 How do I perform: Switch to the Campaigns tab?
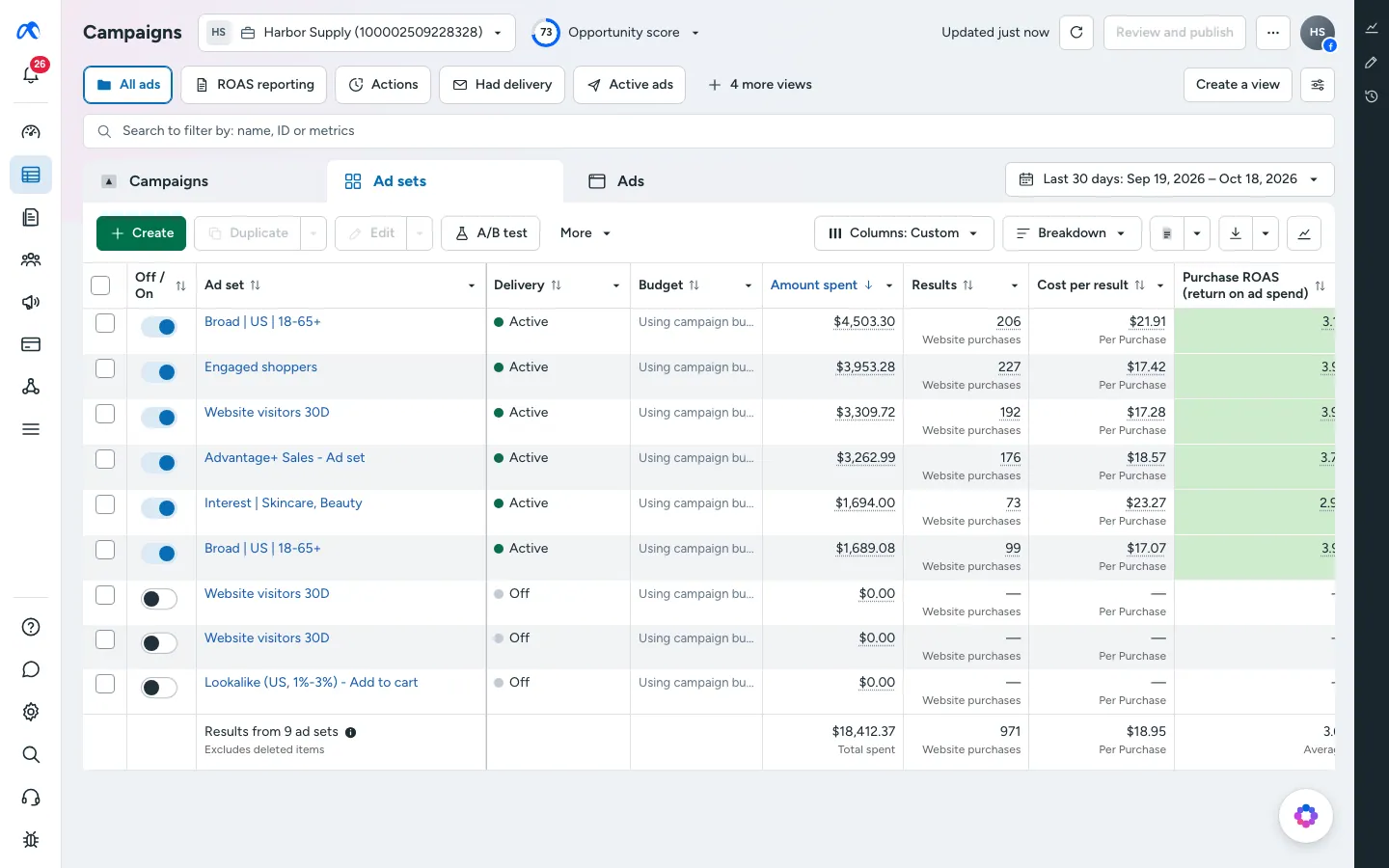point(205,181)
